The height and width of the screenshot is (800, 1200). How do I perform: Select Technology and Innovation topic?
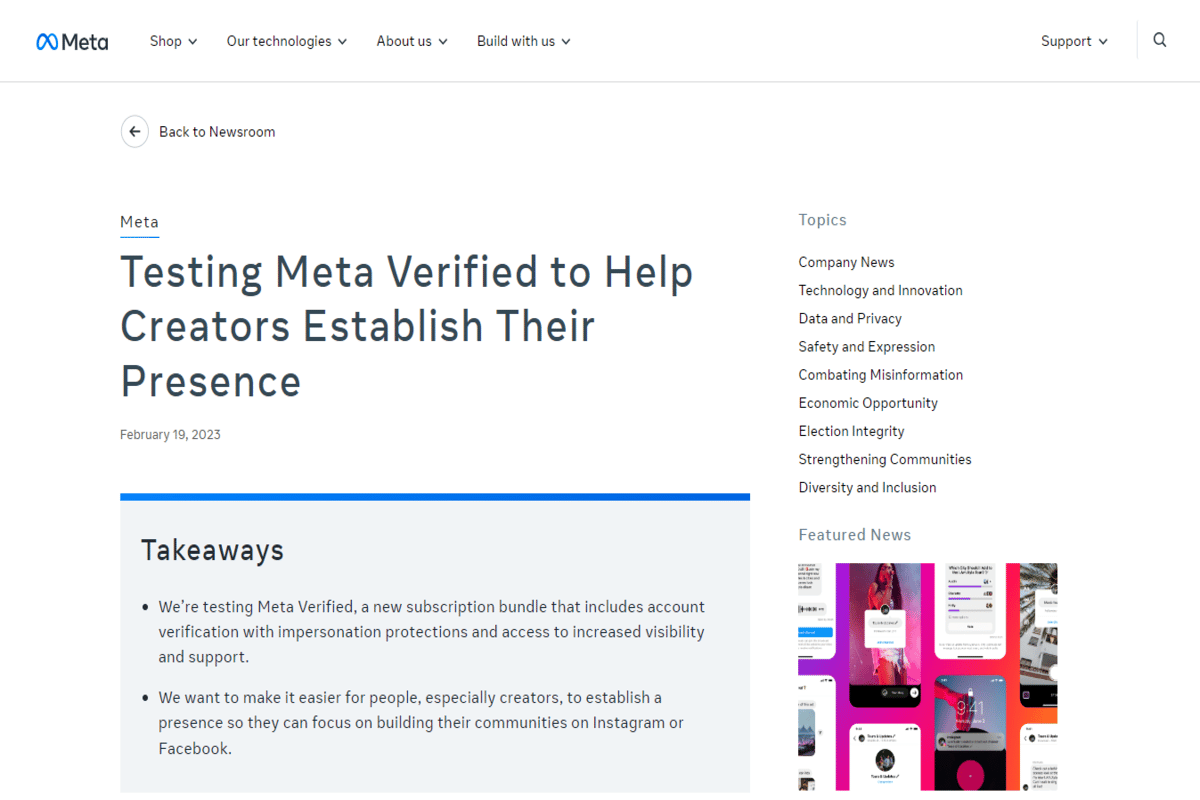[880, 290]
